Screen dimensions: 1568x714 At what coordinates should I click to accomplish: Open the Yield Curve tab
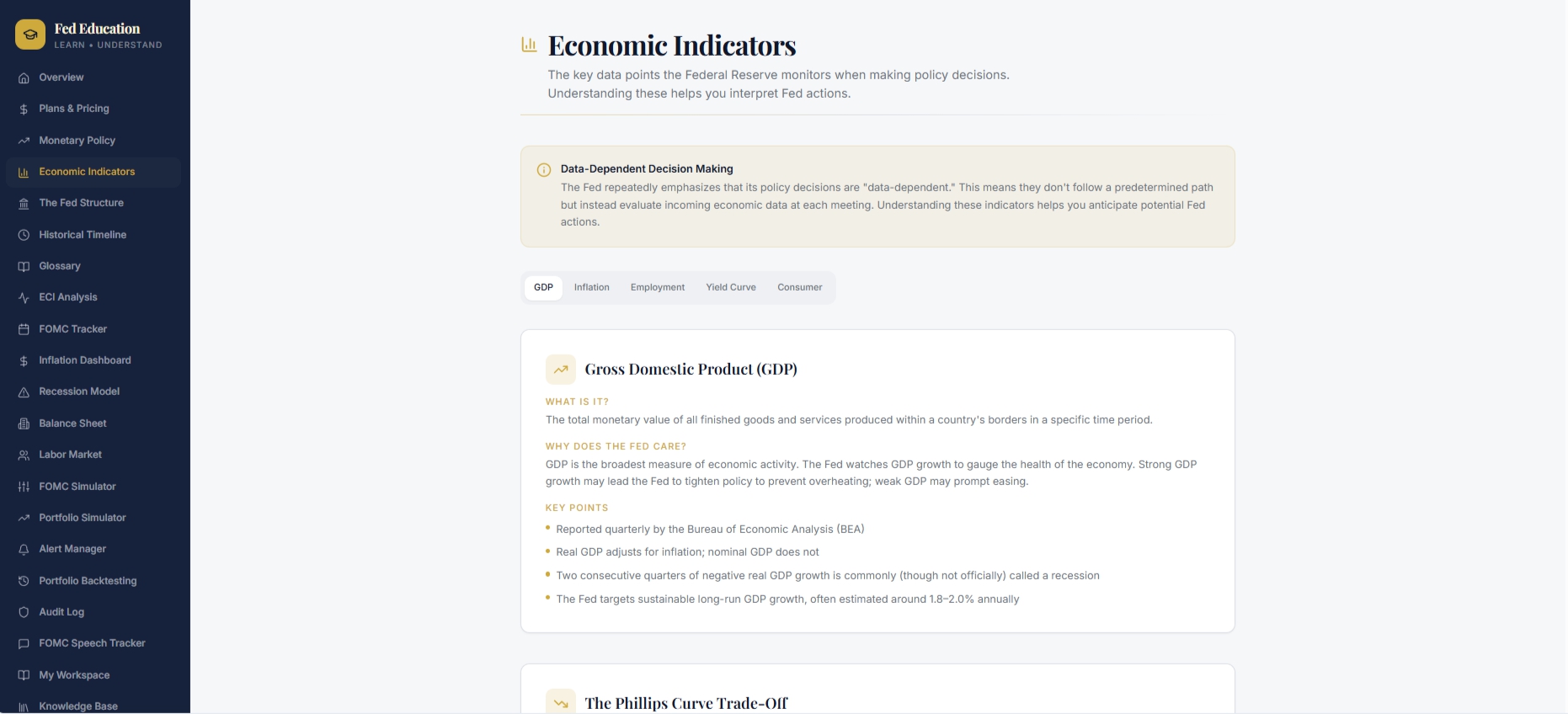731,287
